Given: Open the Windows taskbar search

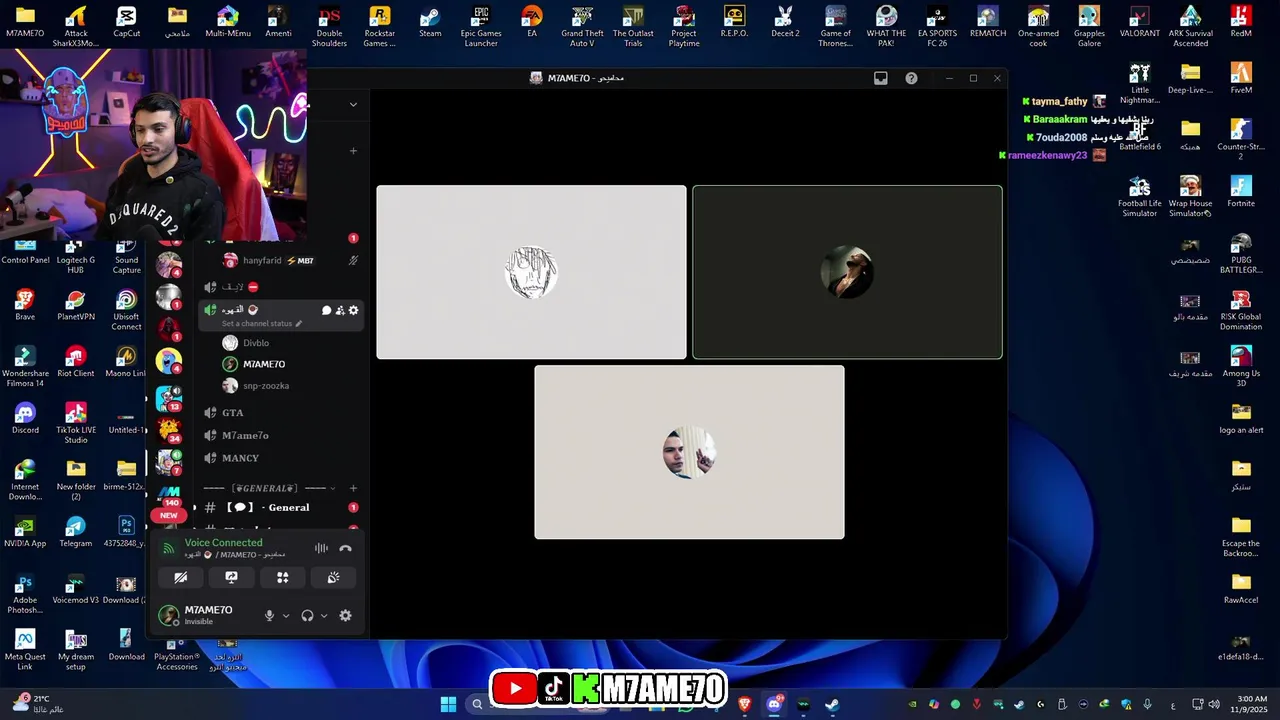Looking at the screenshot, I should pyautogui.click(x=477, y=704).
